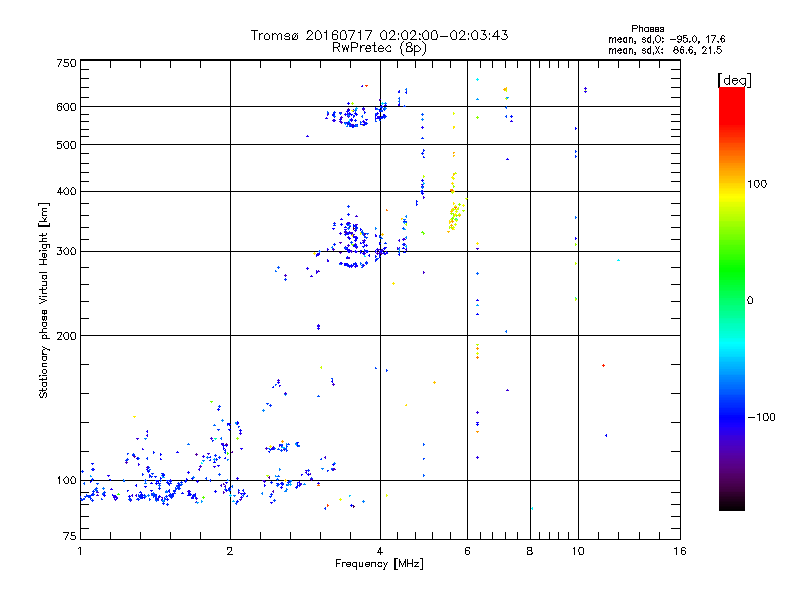Click the '600' y-axis tick label
800x600 pixels.
pos(66,107)
